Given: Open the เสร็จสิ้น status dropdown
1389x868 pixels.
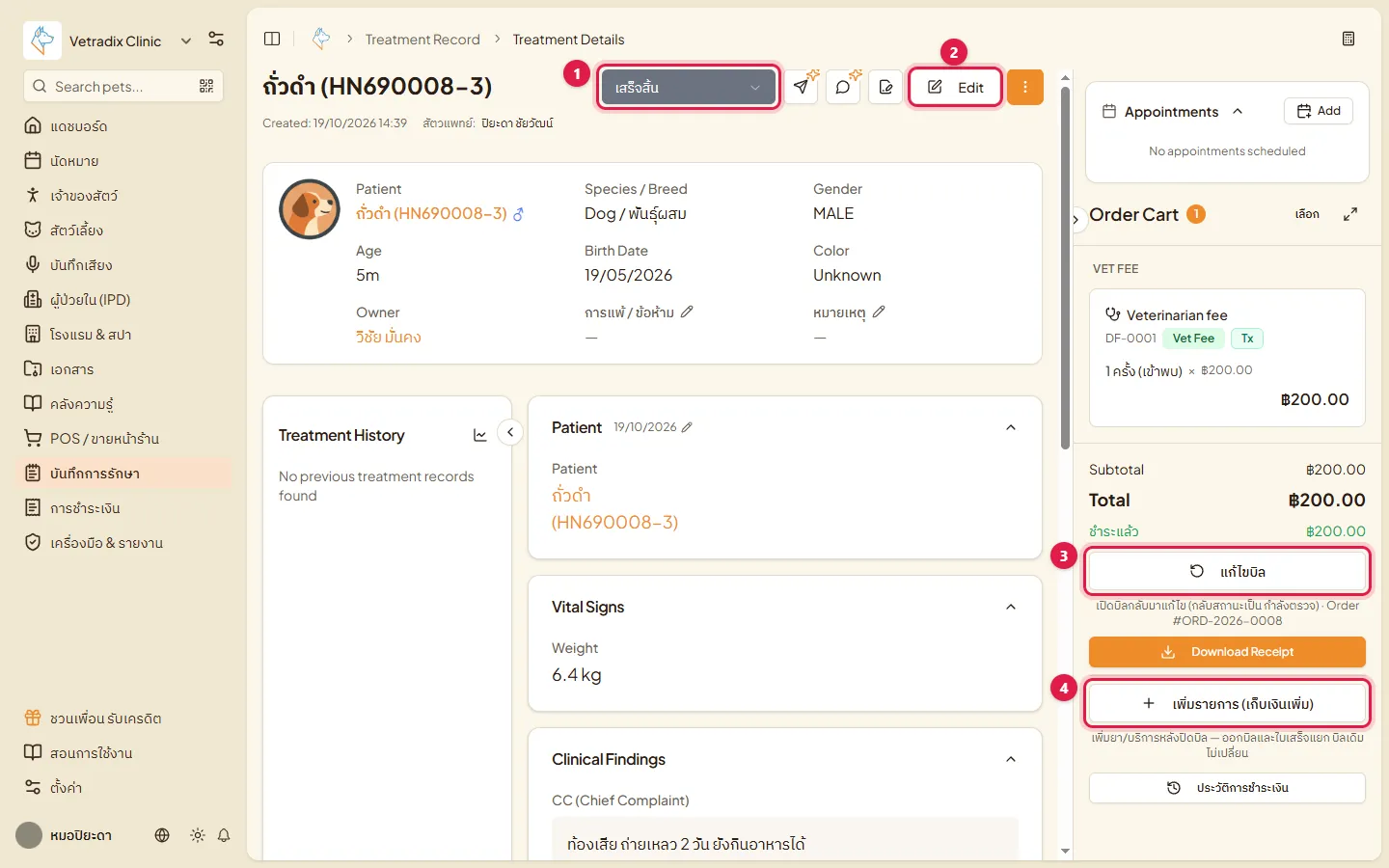Looking at the screenshot, I should tap(689, 87).
